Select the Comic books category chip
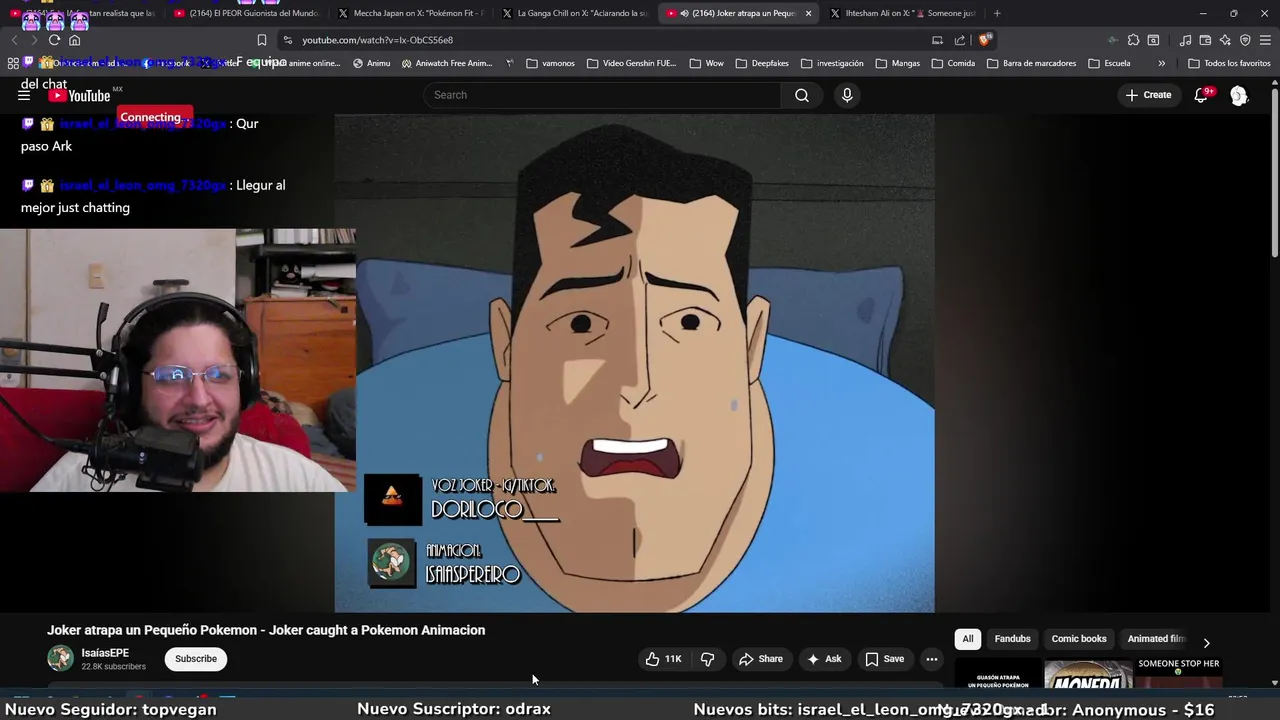Viewport: 1280px width, 720px height. pos(1079,639)
